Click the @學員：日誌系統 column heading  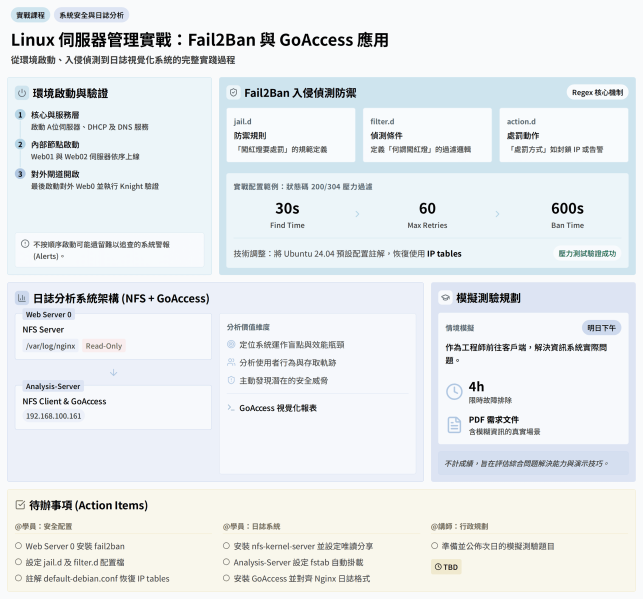(251, 526)
